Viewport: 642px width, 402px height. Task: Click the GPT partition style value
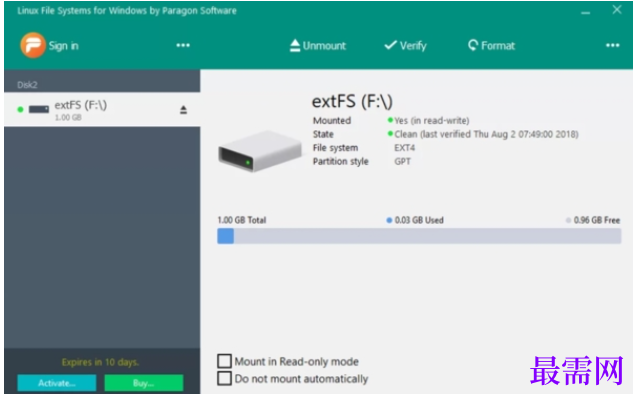tap(402, 161)
